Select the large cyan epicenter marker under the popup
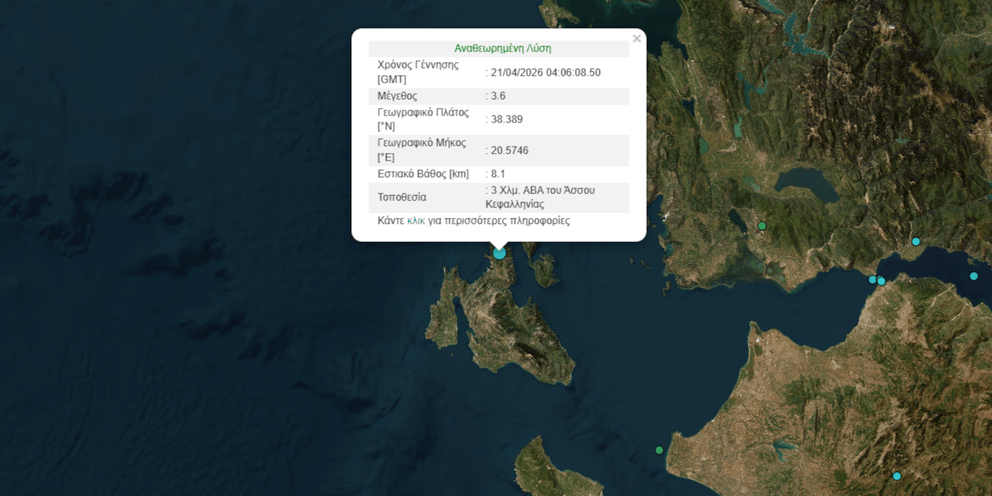 tap(499, 253)
